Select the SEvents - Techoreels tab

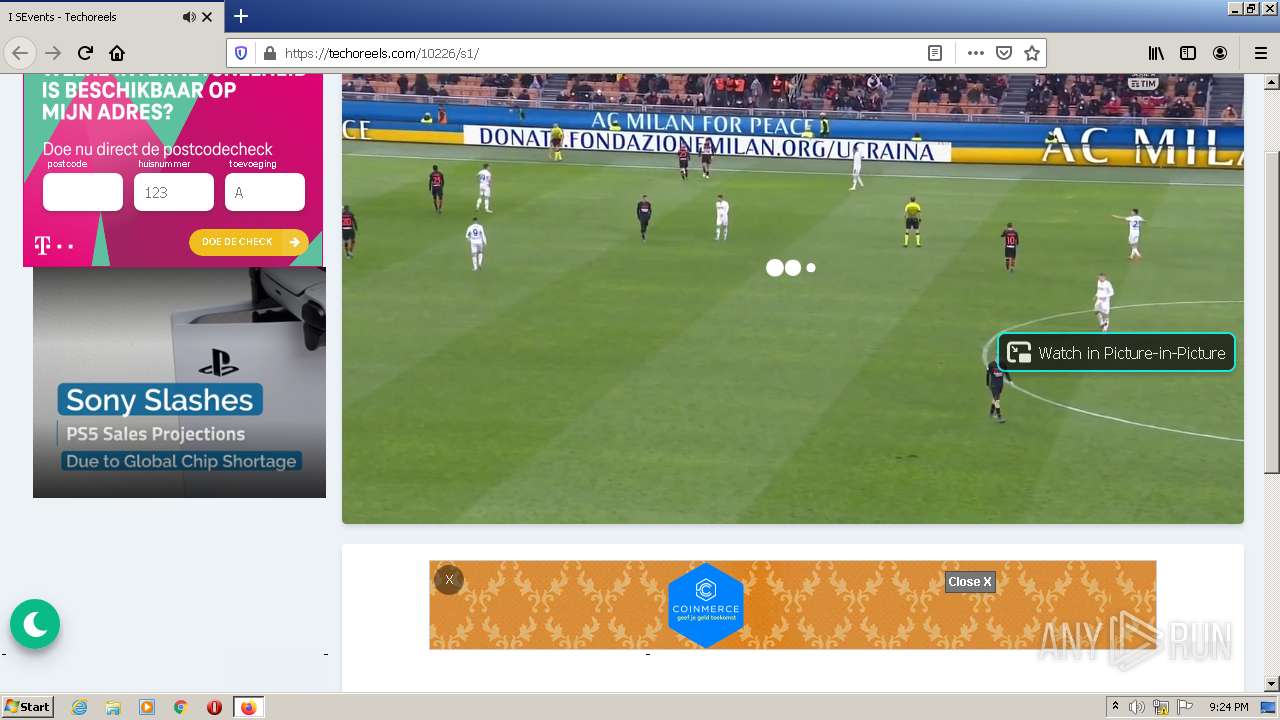point(112,17)
